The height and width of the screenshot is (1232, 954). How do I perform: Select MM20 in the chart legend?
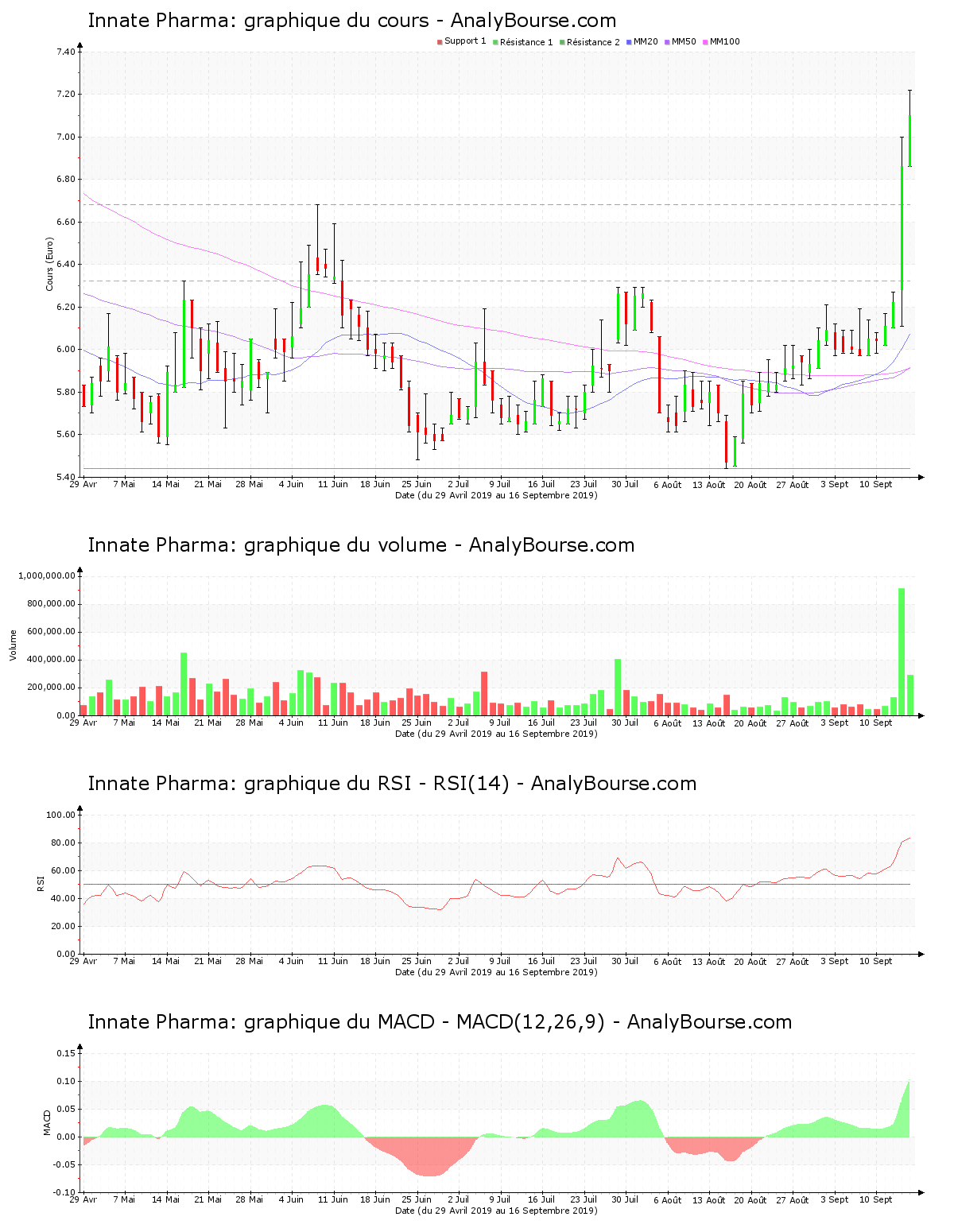(x=642, y=41)
